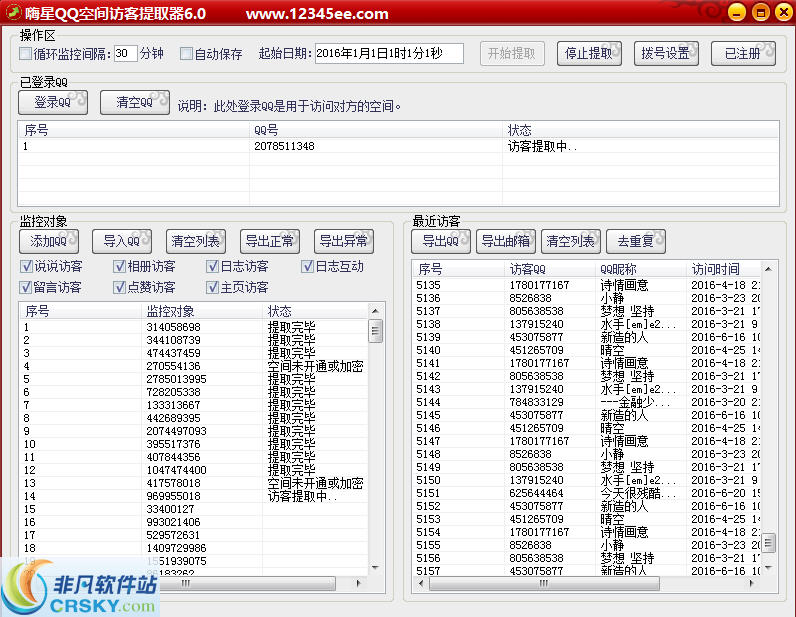796x617 pixels.
Task: Toggle 日志互动 checkbox
Action: pos(307,266)
